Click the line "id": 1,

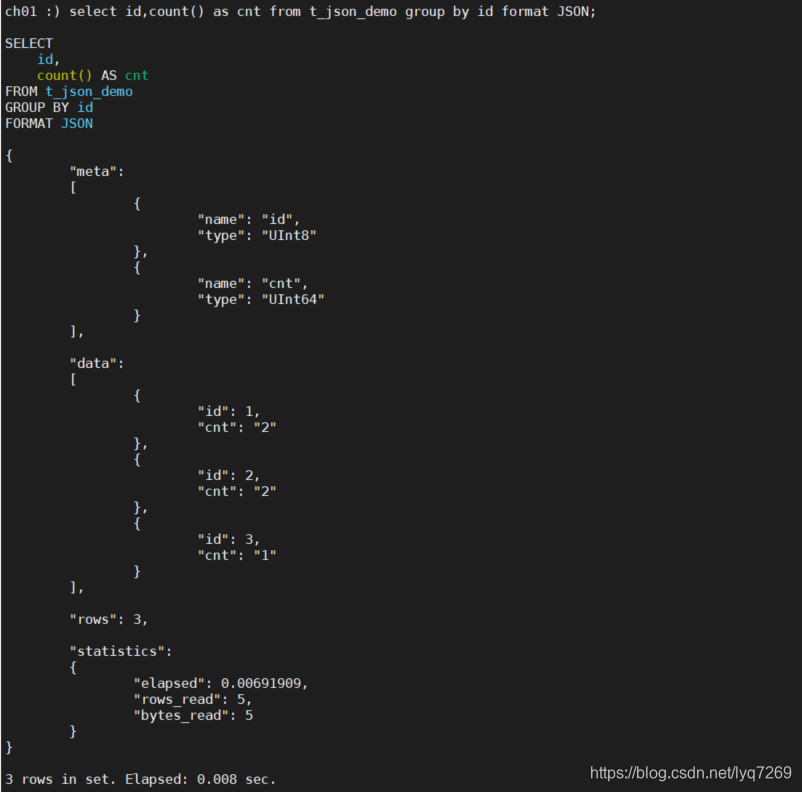229,411
